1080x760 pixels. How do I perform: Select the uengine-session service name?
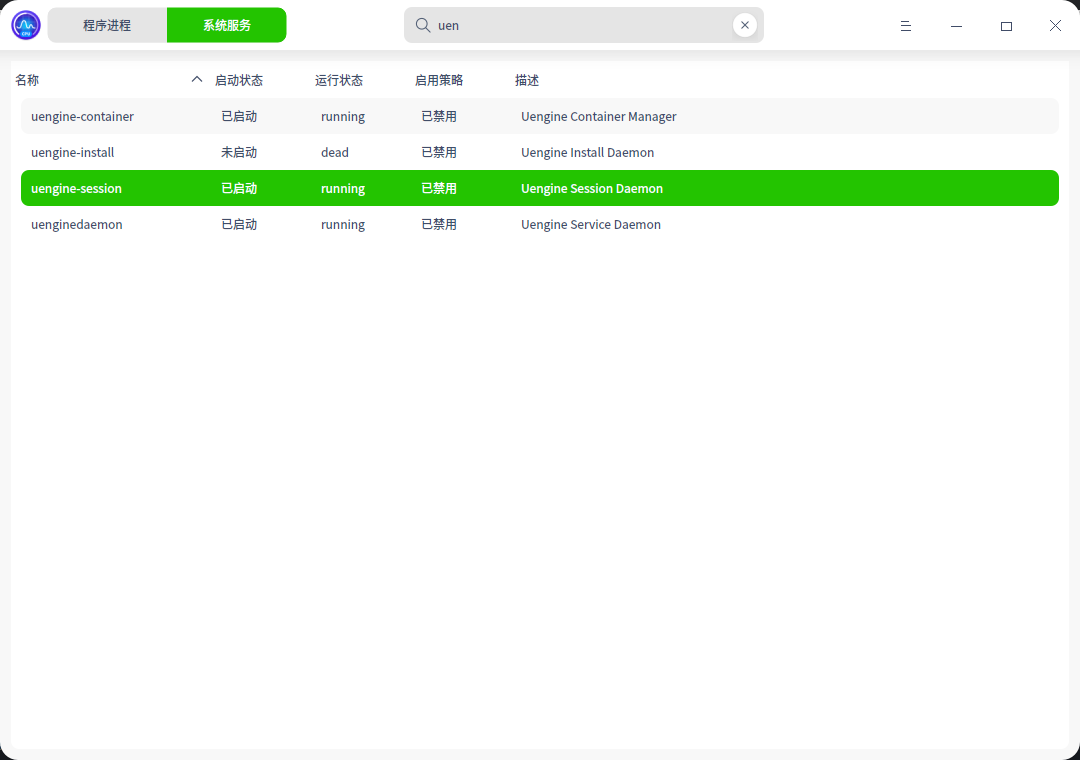coord(76,188)
